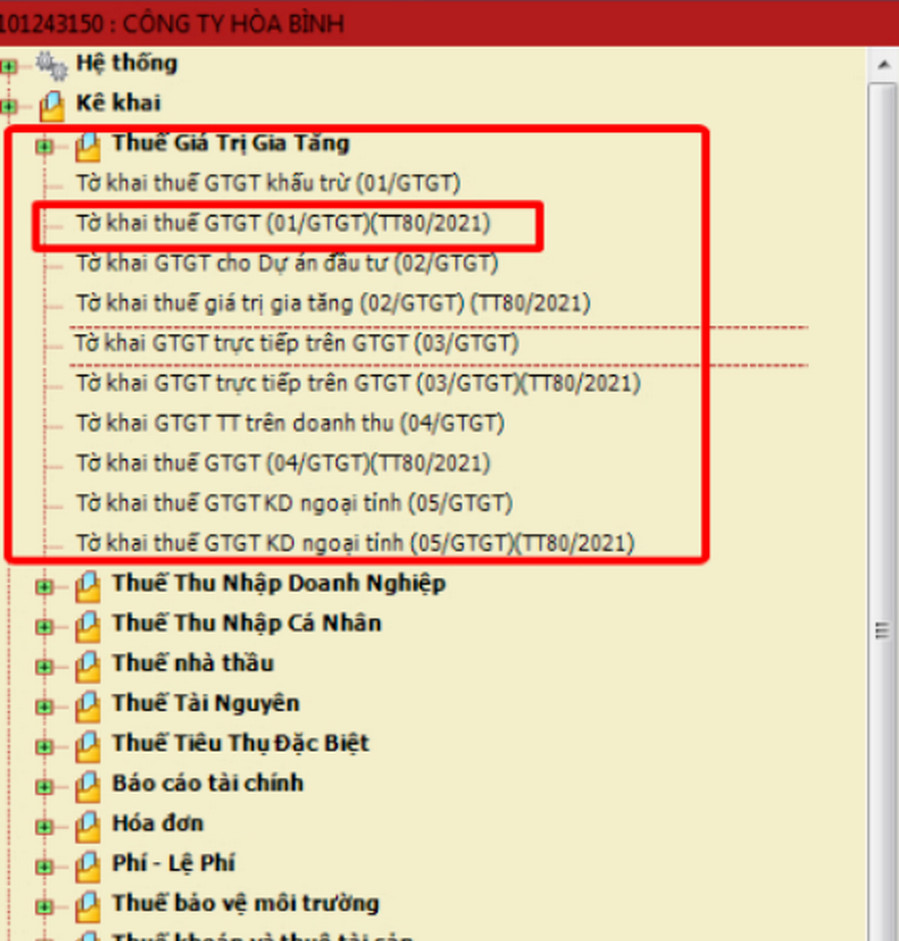
Task: Expand the Thuế nhà thầu node
Action: click(x=44, y=667)
